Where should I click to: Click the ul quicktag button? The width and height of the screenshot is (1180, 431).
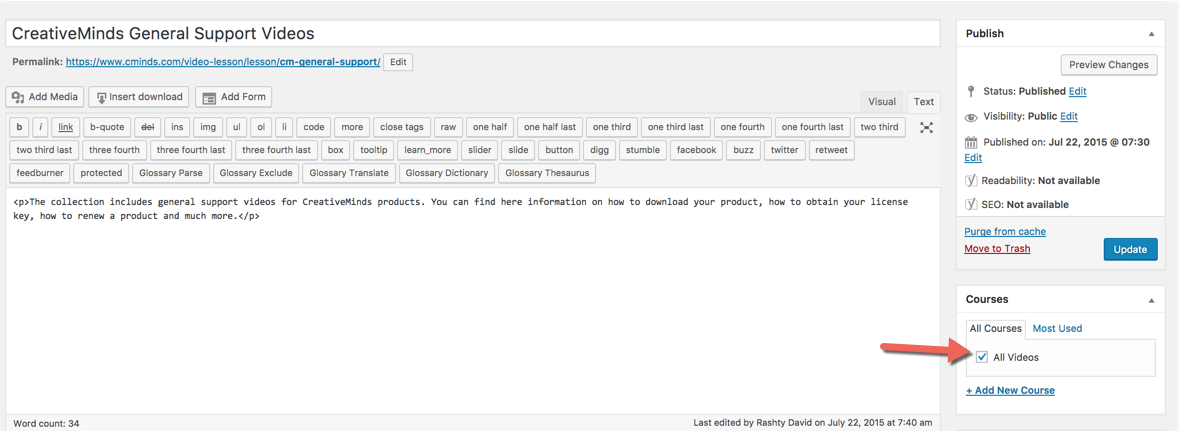[236, 127]
